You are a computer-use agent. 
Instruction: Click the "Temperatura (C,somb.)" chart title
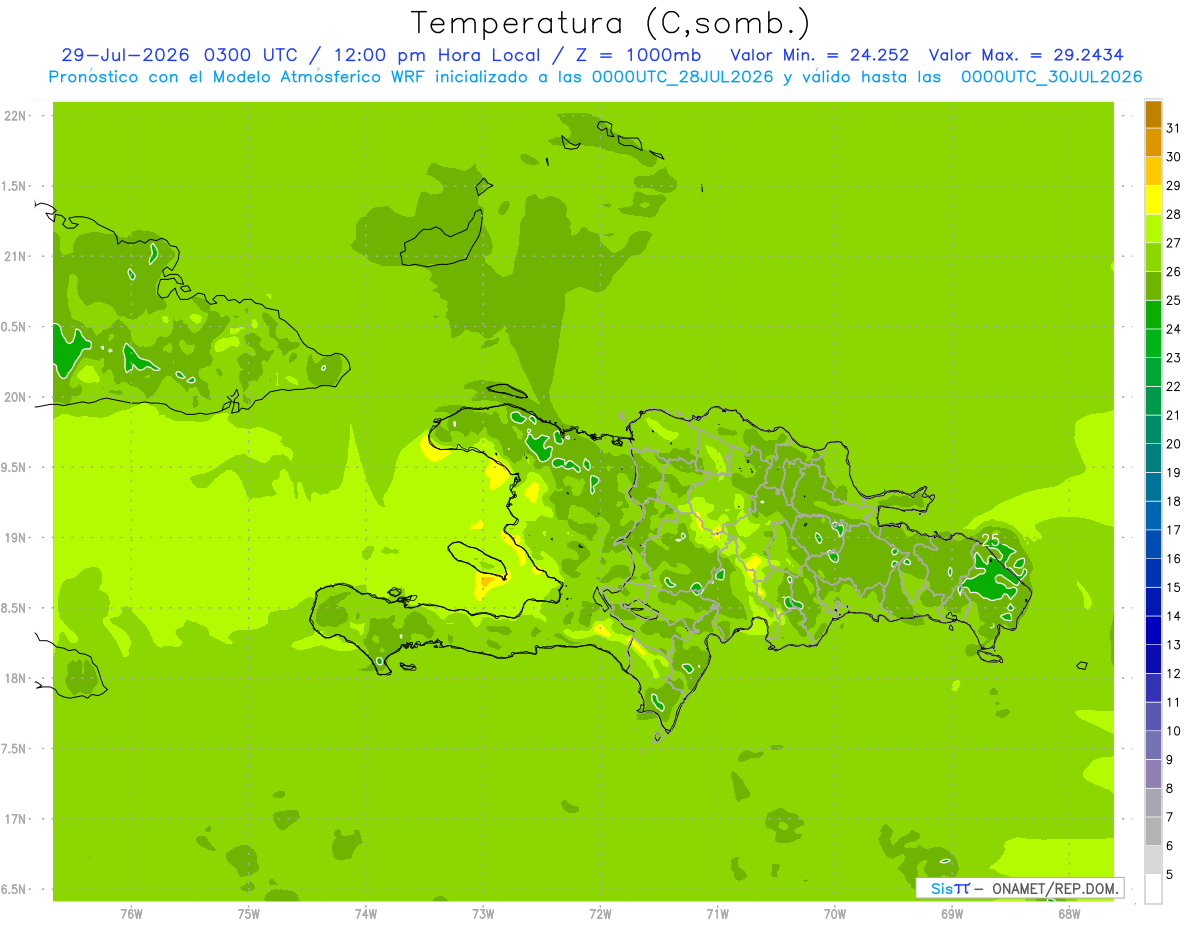point(611,22)
